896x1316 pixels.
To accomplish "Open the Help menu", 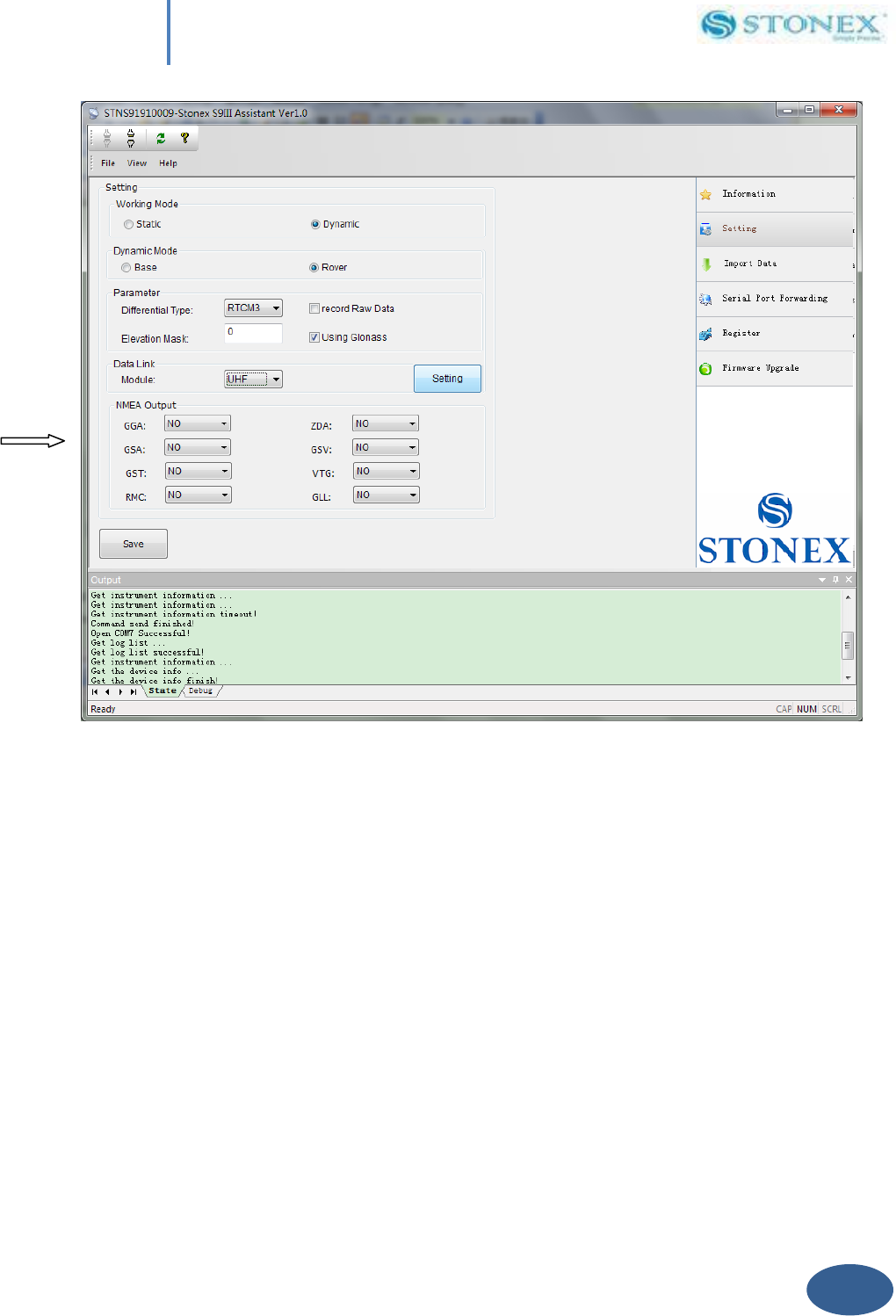I will click(168, 163).
